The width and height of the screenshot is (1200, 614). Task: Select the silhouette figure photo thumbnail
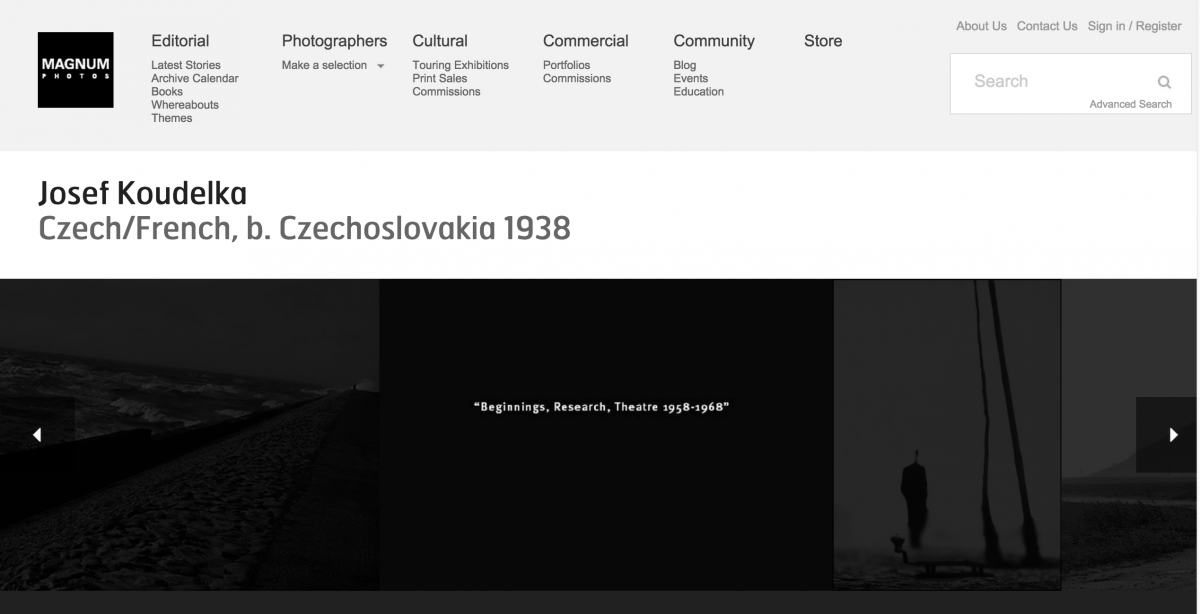pyautogui.click(x=947, y=434)
